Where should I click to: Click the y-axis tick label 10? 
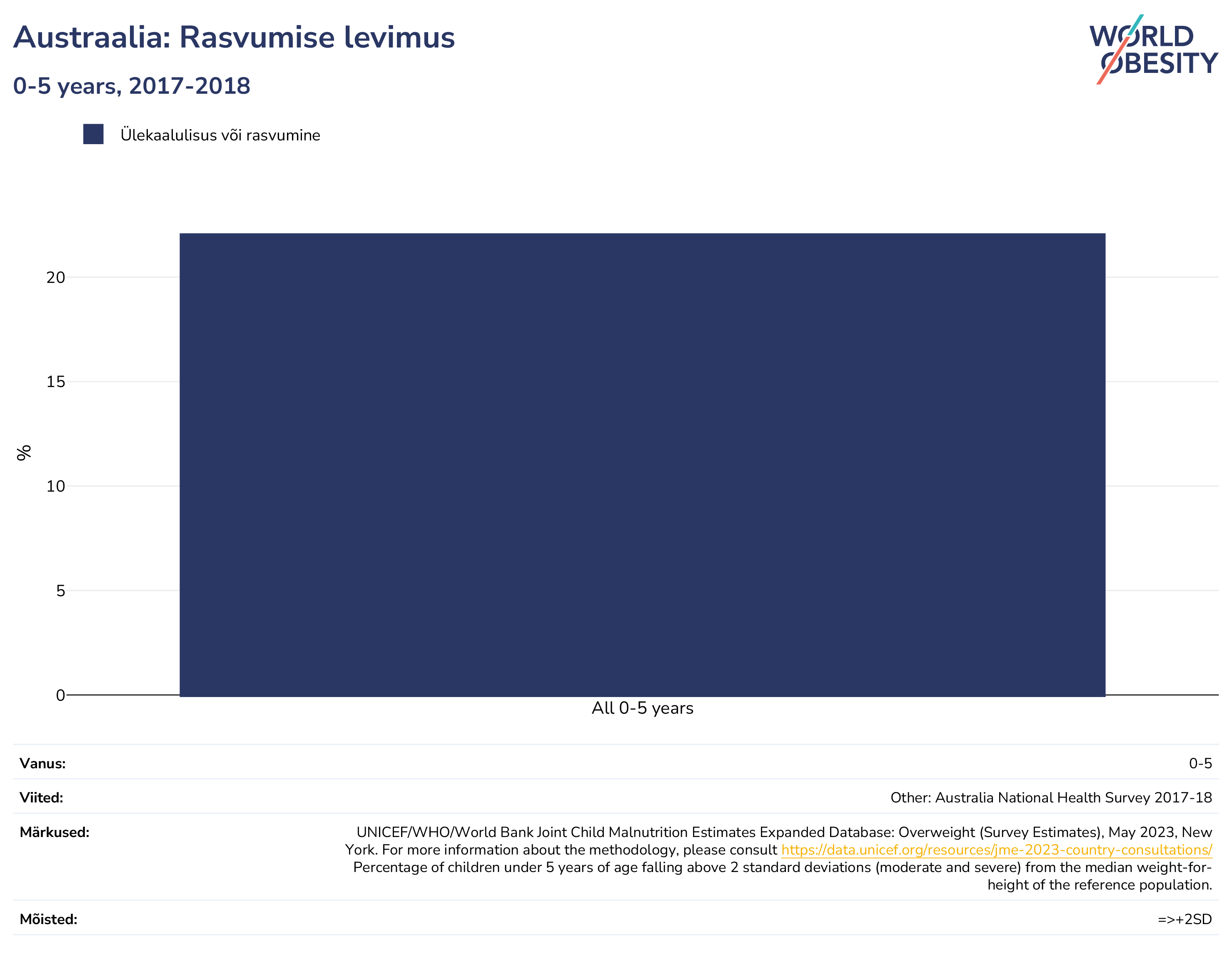(x=56, y=486)
